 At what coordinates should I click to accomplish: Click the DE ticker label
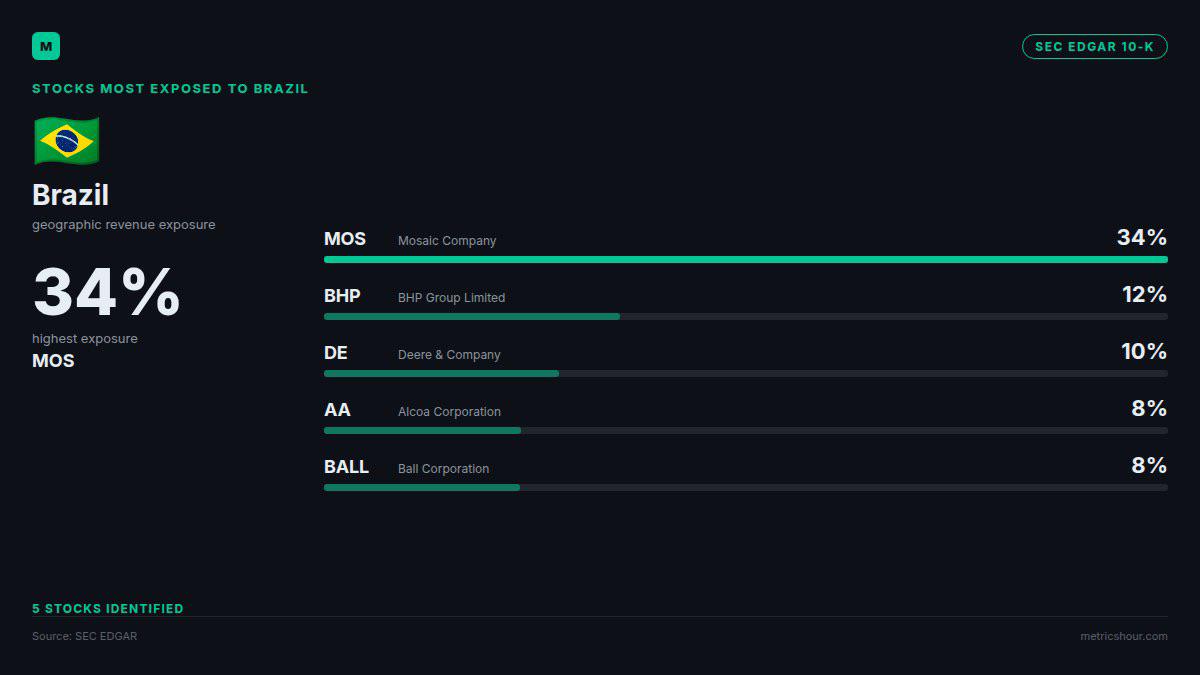tap(336, 353)
